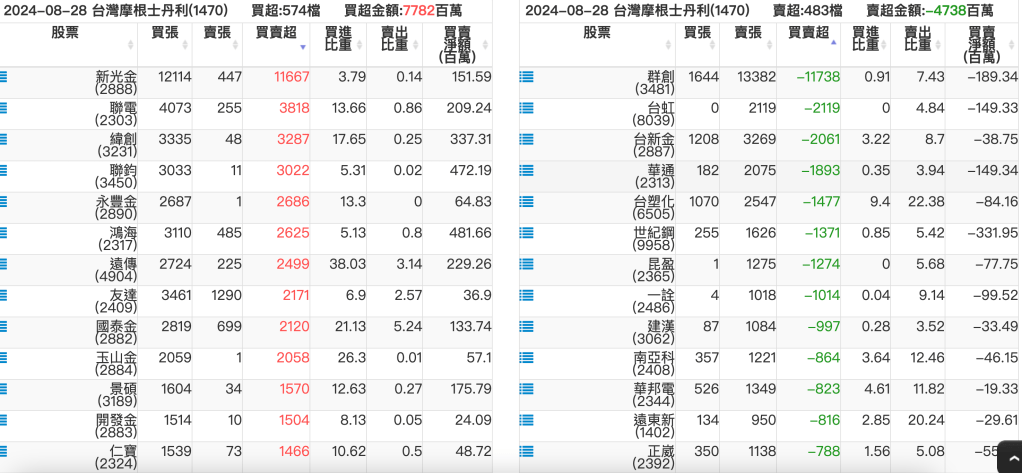Select the list icon for 台塑化 (6505)

(x=527, y=201)
